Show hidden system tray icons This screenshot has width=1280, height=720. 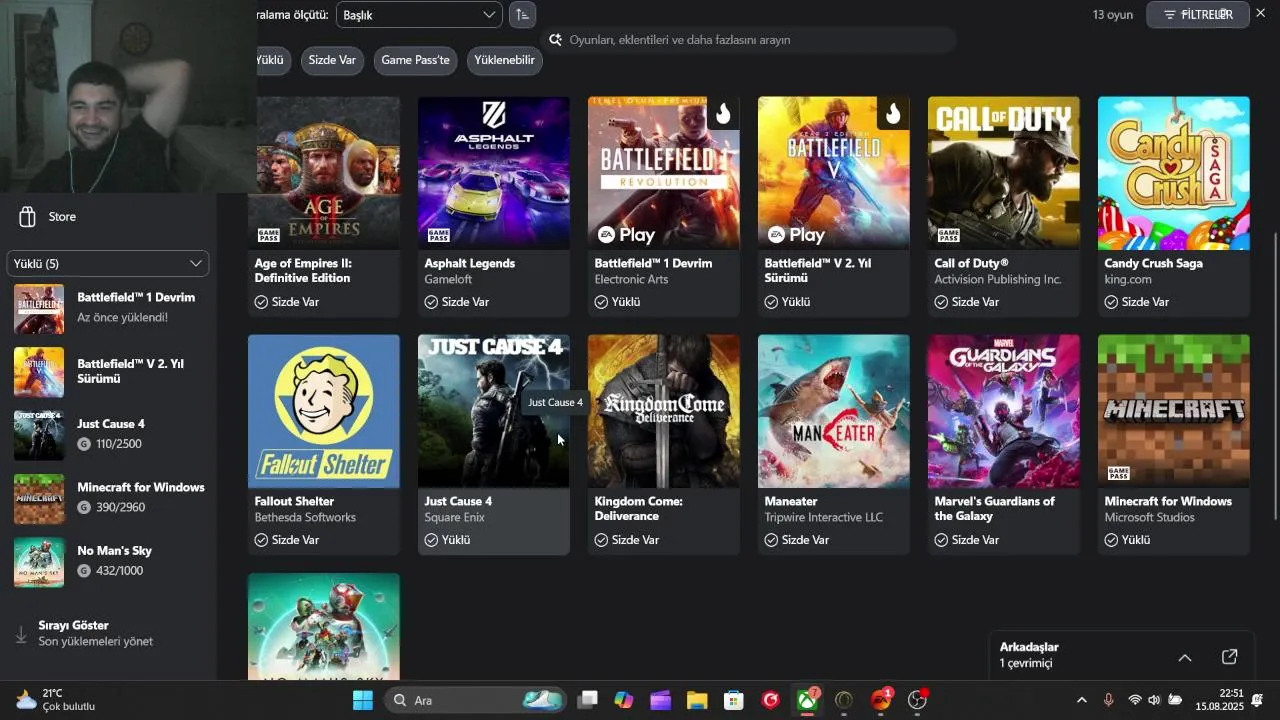pos(1081,700)
